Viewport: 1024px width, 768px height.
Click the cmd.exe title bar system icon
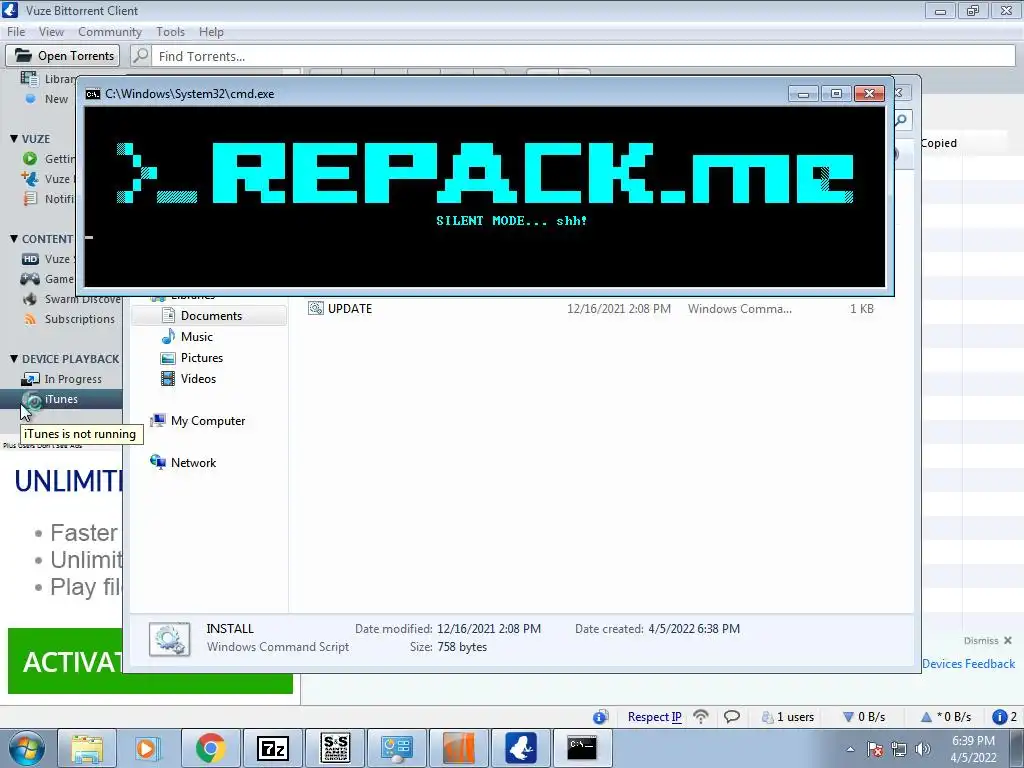tap(93, 94)
